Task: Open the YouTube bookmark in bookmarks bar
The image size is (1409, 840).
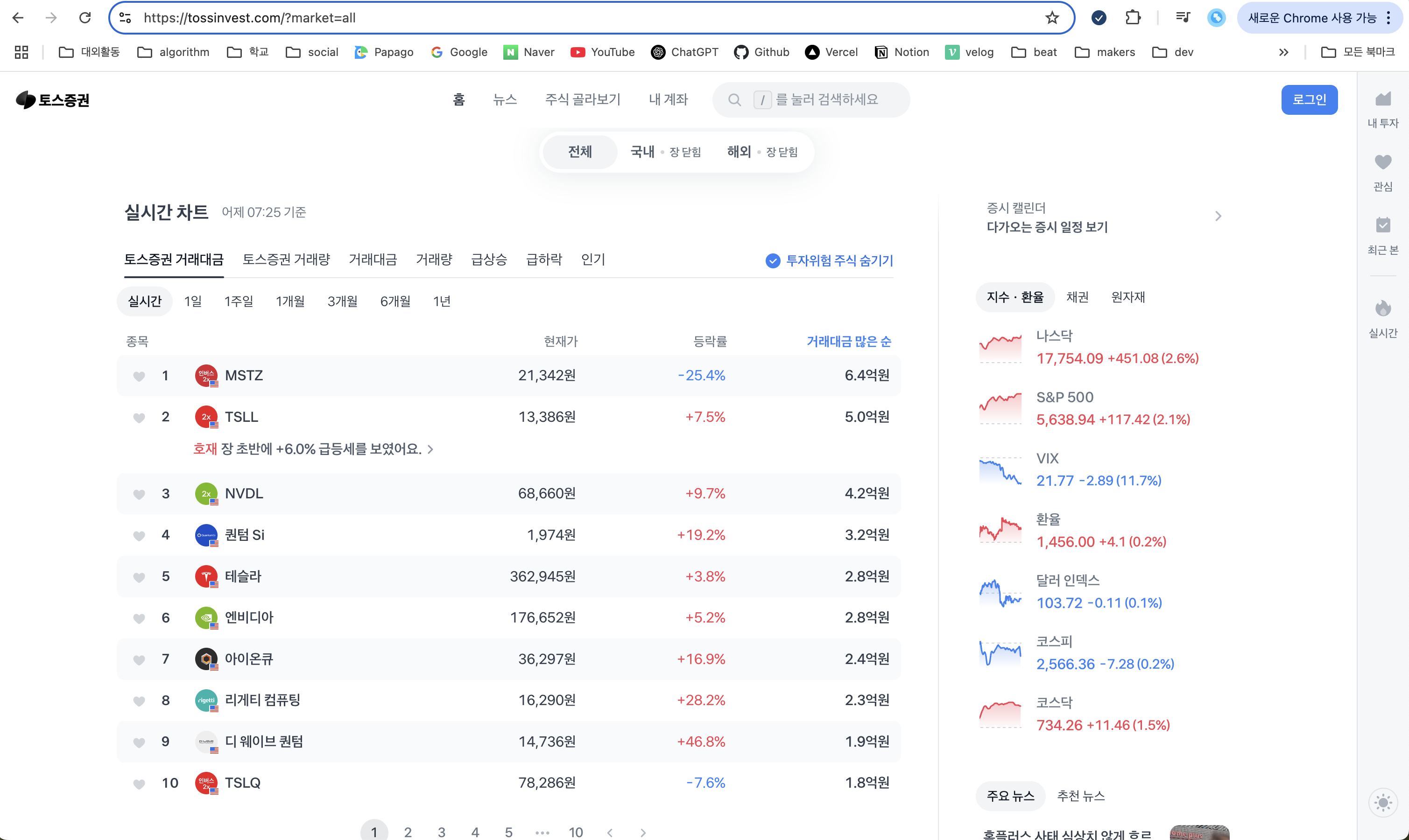Action: 602,51
